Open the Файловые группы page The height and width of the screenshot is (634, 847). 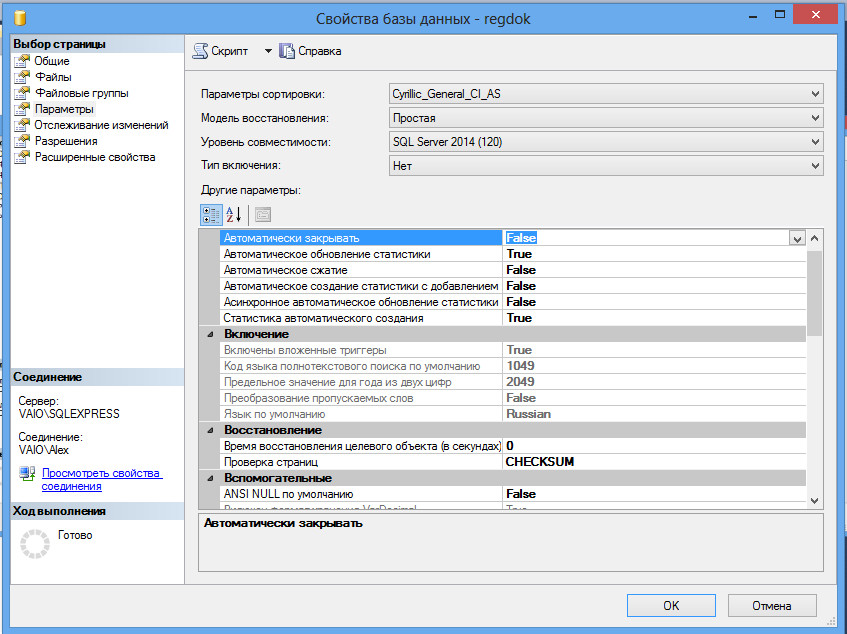click(x=81, y=93)
